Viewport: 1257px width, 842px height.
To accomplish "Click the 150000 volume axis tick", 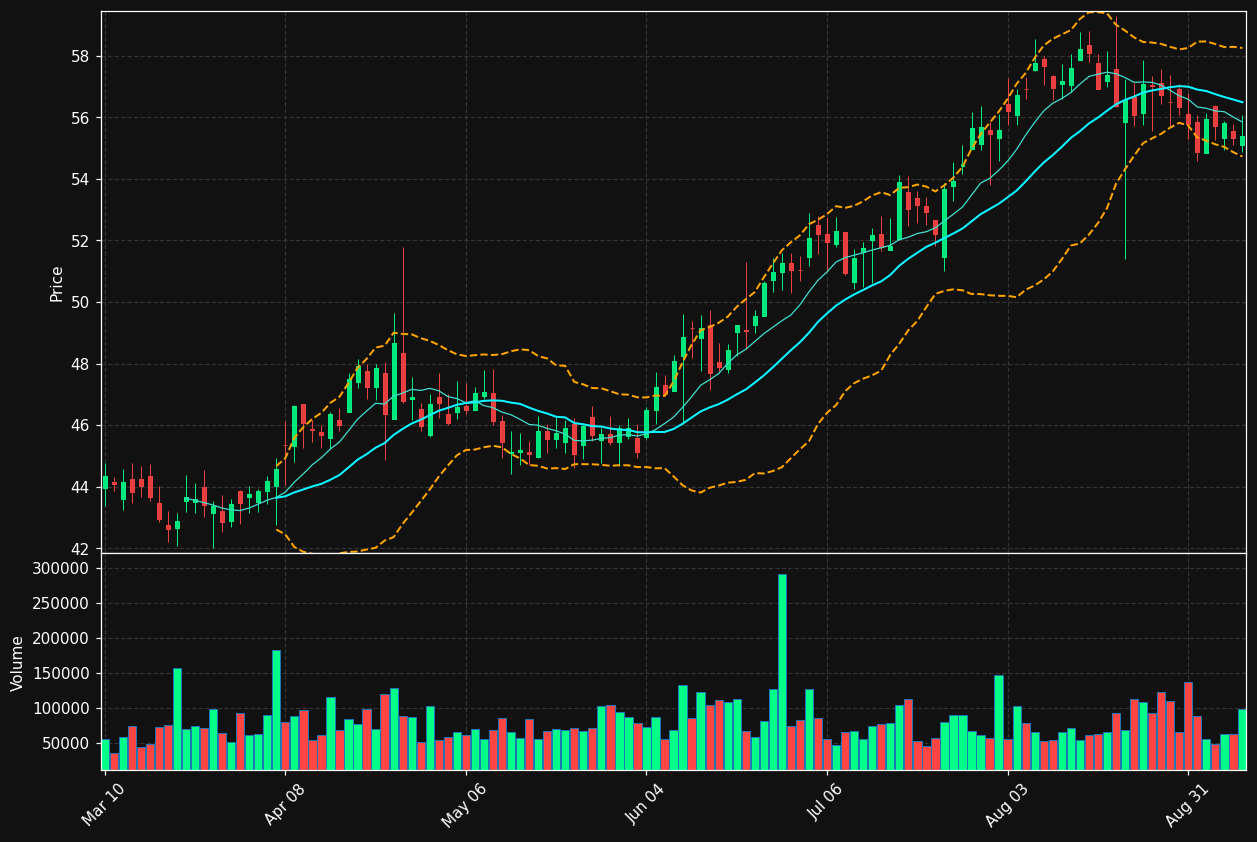I will [62, 674].
